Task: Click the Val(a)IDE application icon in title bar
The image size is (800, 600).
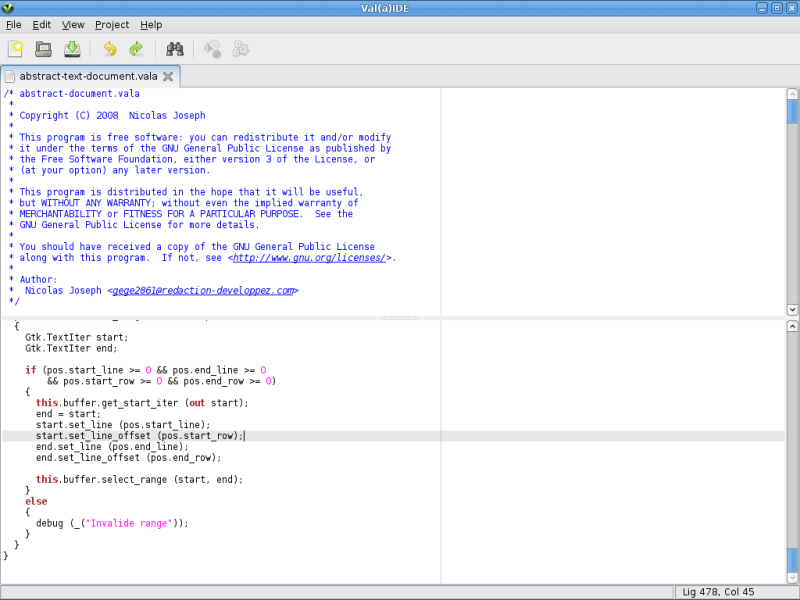Action: [7, 8]
